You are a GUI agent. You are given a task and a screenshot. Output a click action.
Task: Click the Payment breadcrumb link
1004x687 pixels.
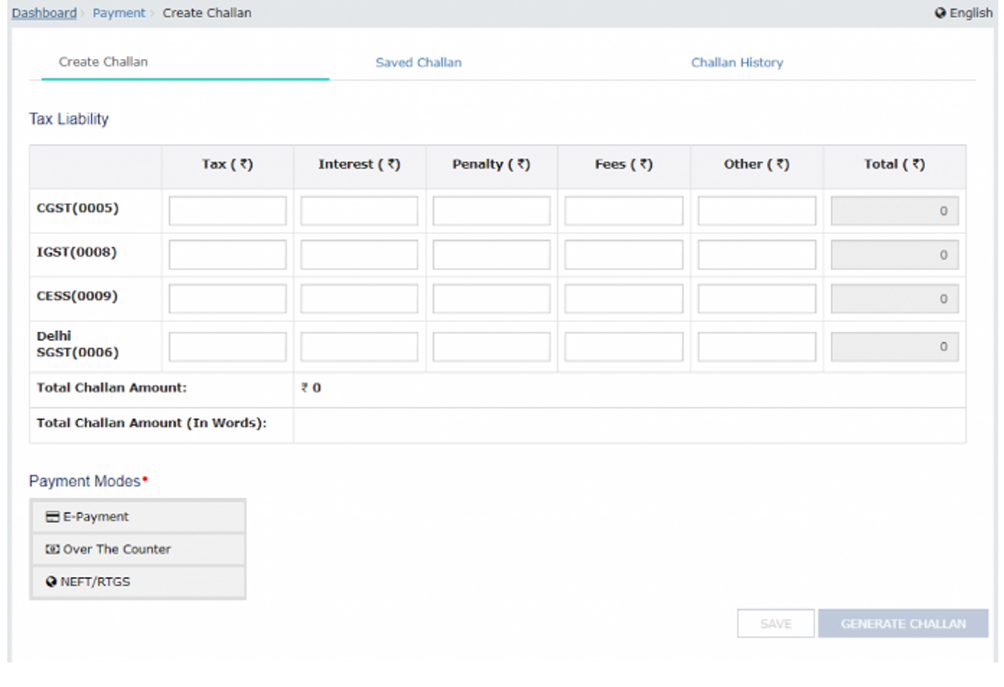coord(119,13)
